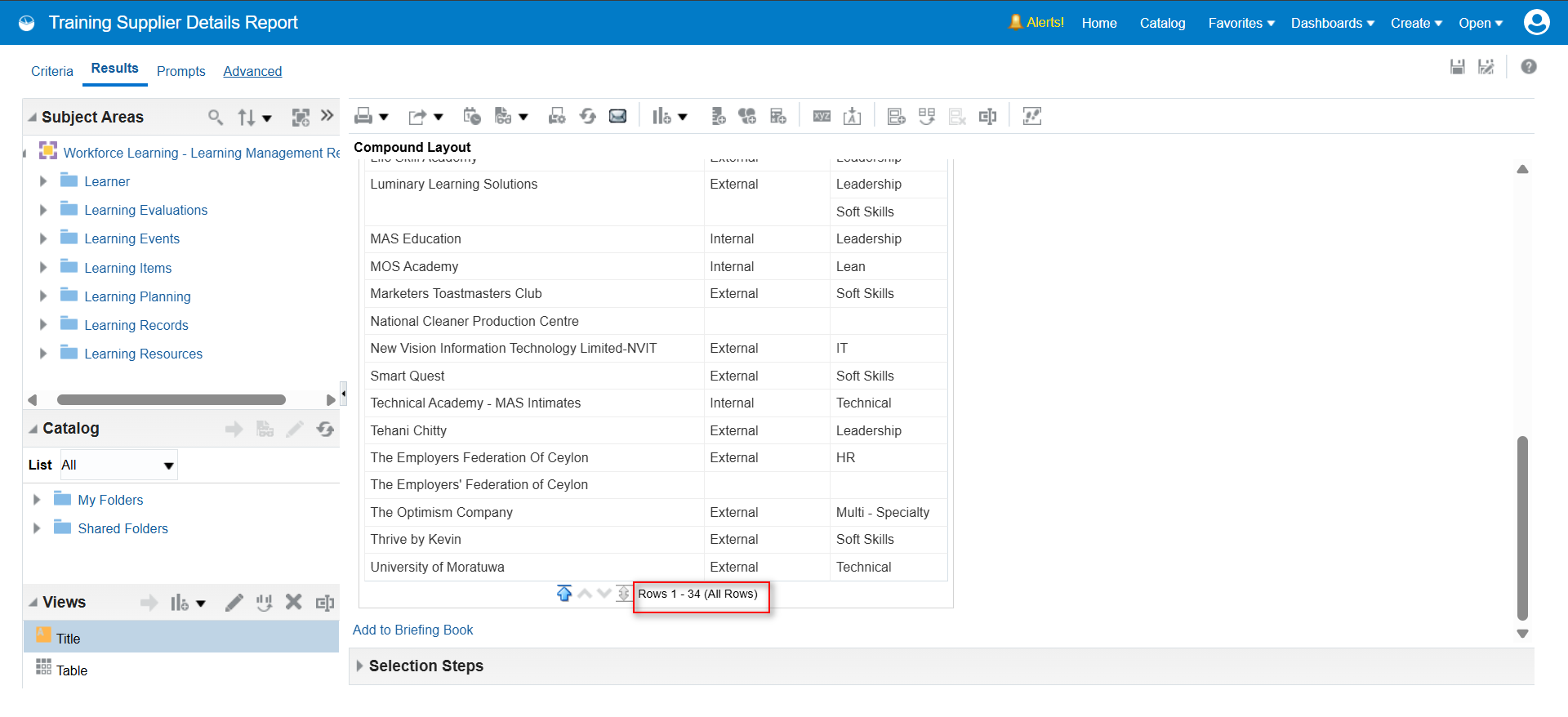Image resolution: width=1568 pixels, height=717 pixels.
Task: Click the Save As icon
Action: 1486,67
